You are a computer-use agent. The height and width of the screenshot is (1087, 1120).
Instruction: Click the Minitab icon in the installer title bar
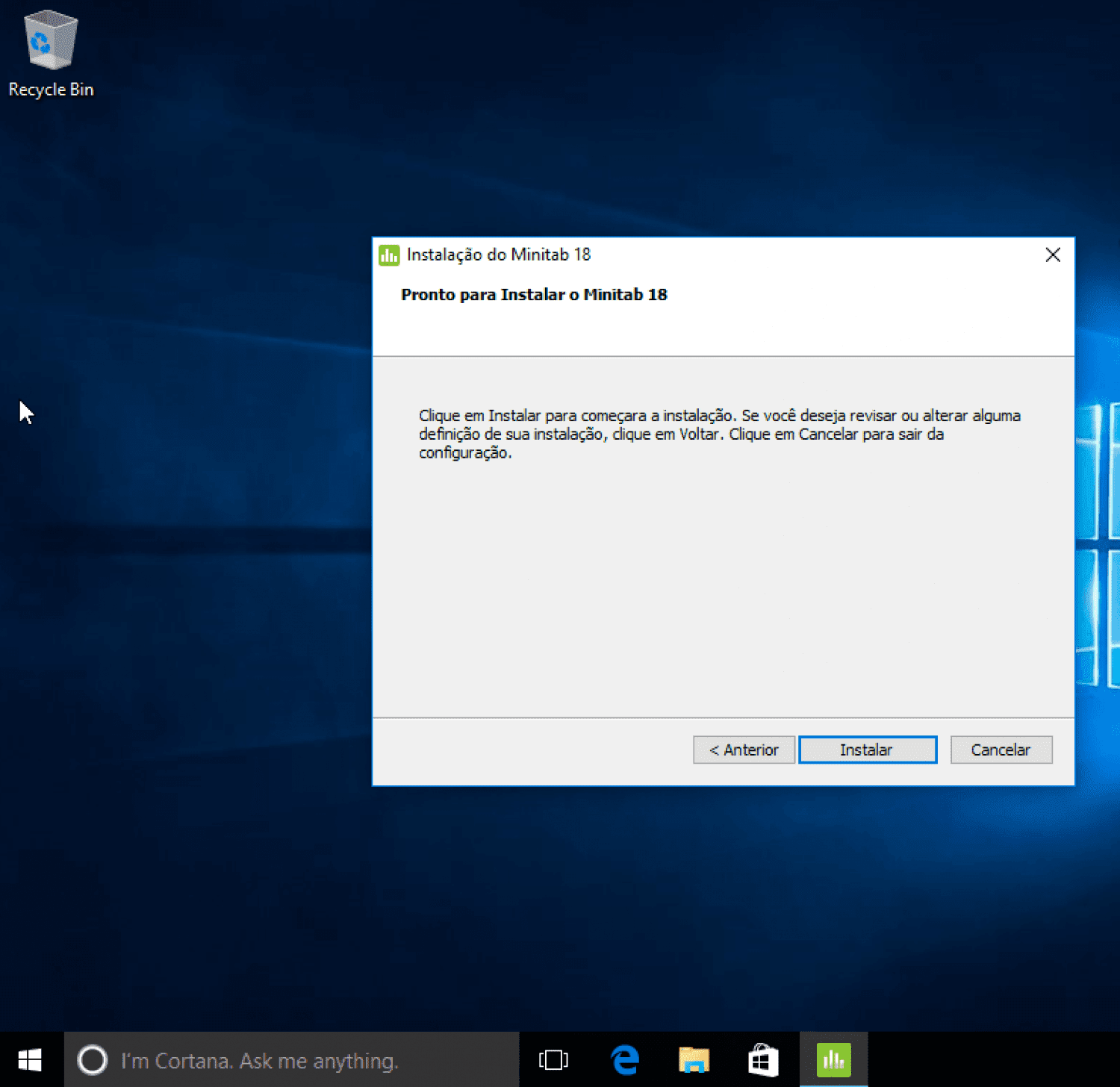389,255
